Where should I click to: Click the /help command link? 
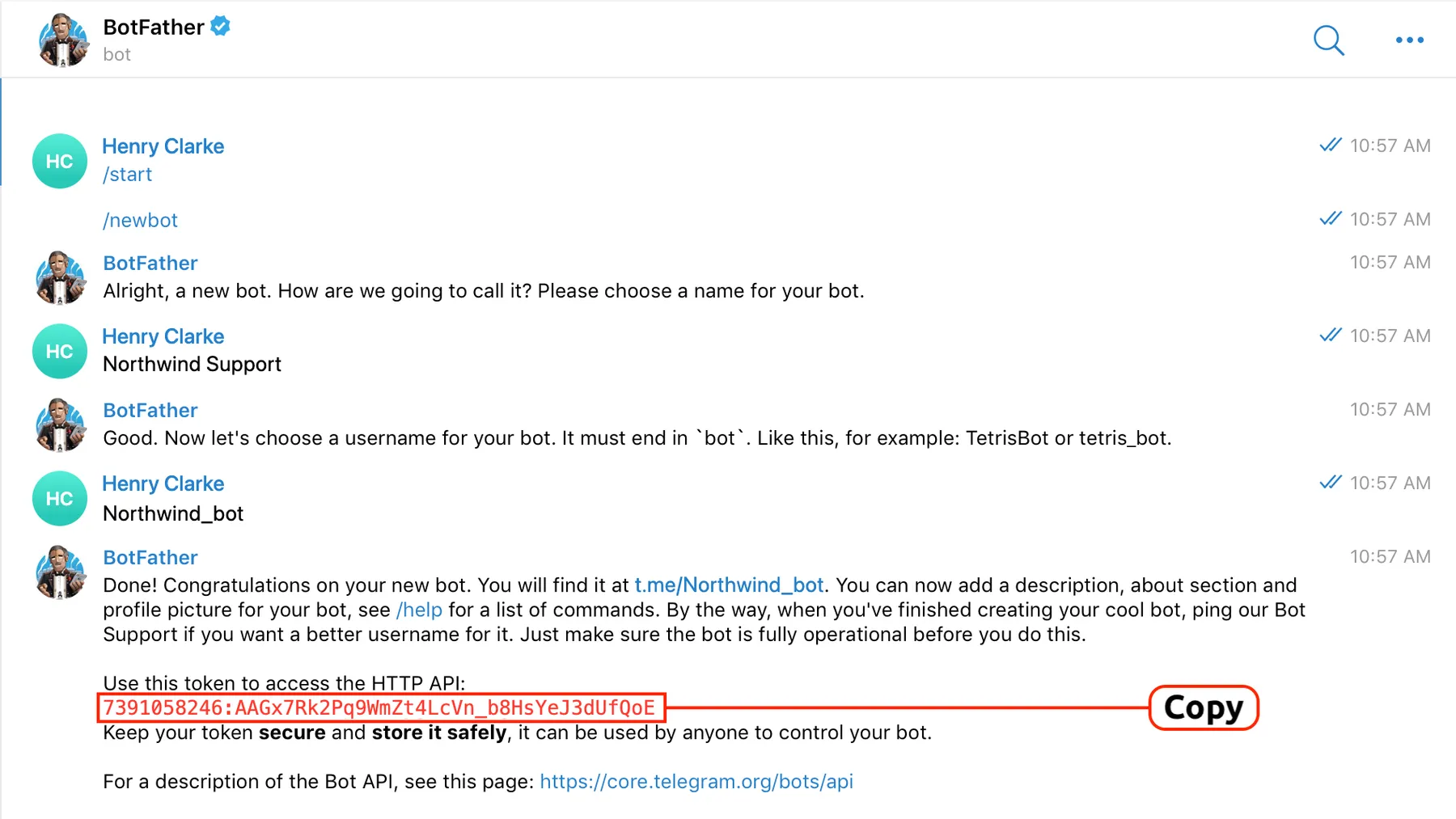tap(419, 610)
